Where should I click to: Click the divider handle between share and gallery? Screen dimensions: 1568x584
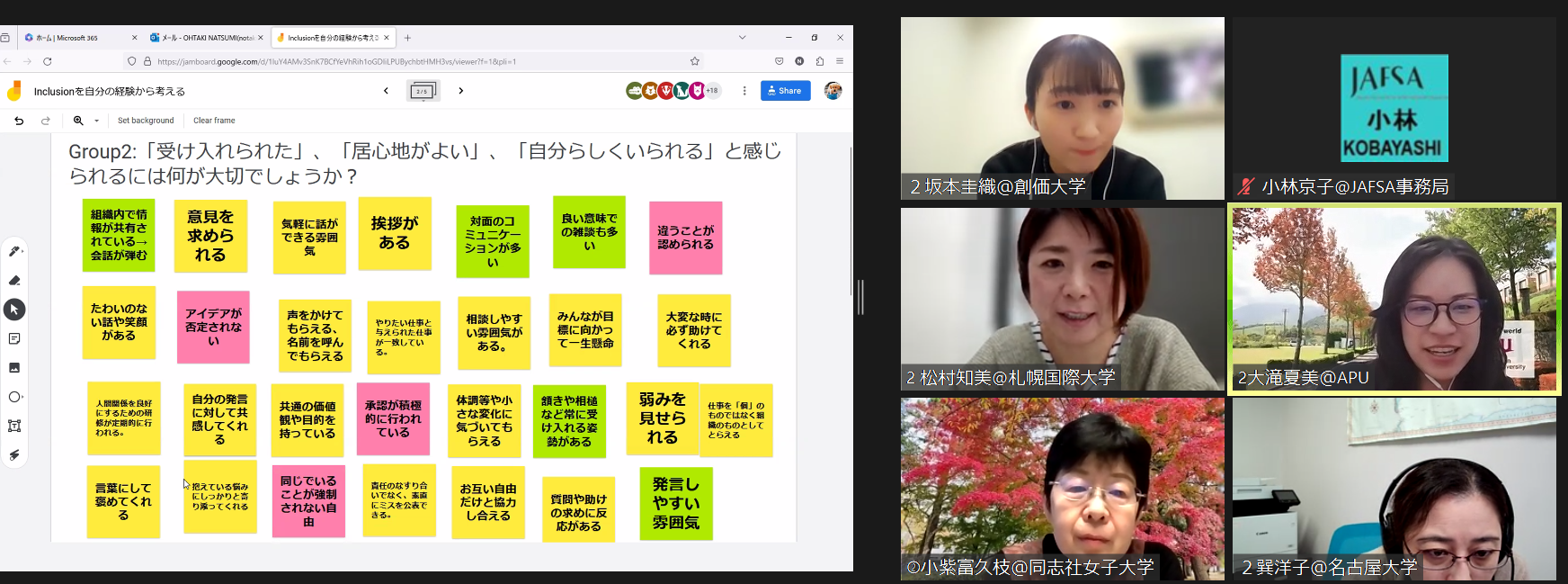(860, 297)
